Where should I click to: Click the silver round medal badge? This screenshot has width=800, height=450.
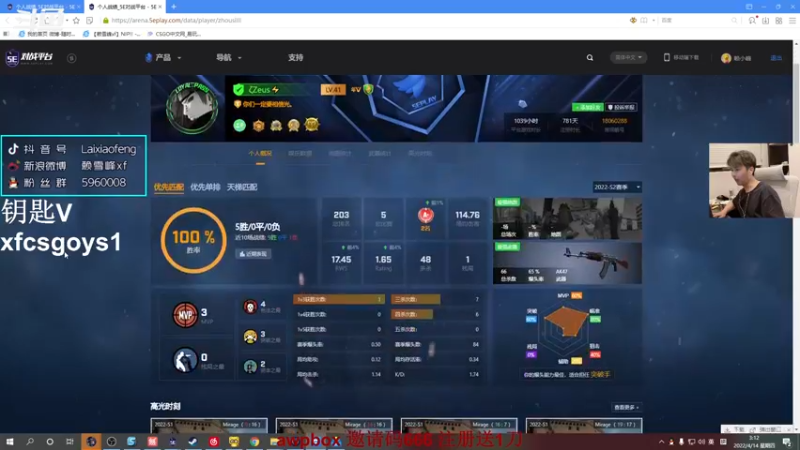pyautogui.click(x=276, y=125)
